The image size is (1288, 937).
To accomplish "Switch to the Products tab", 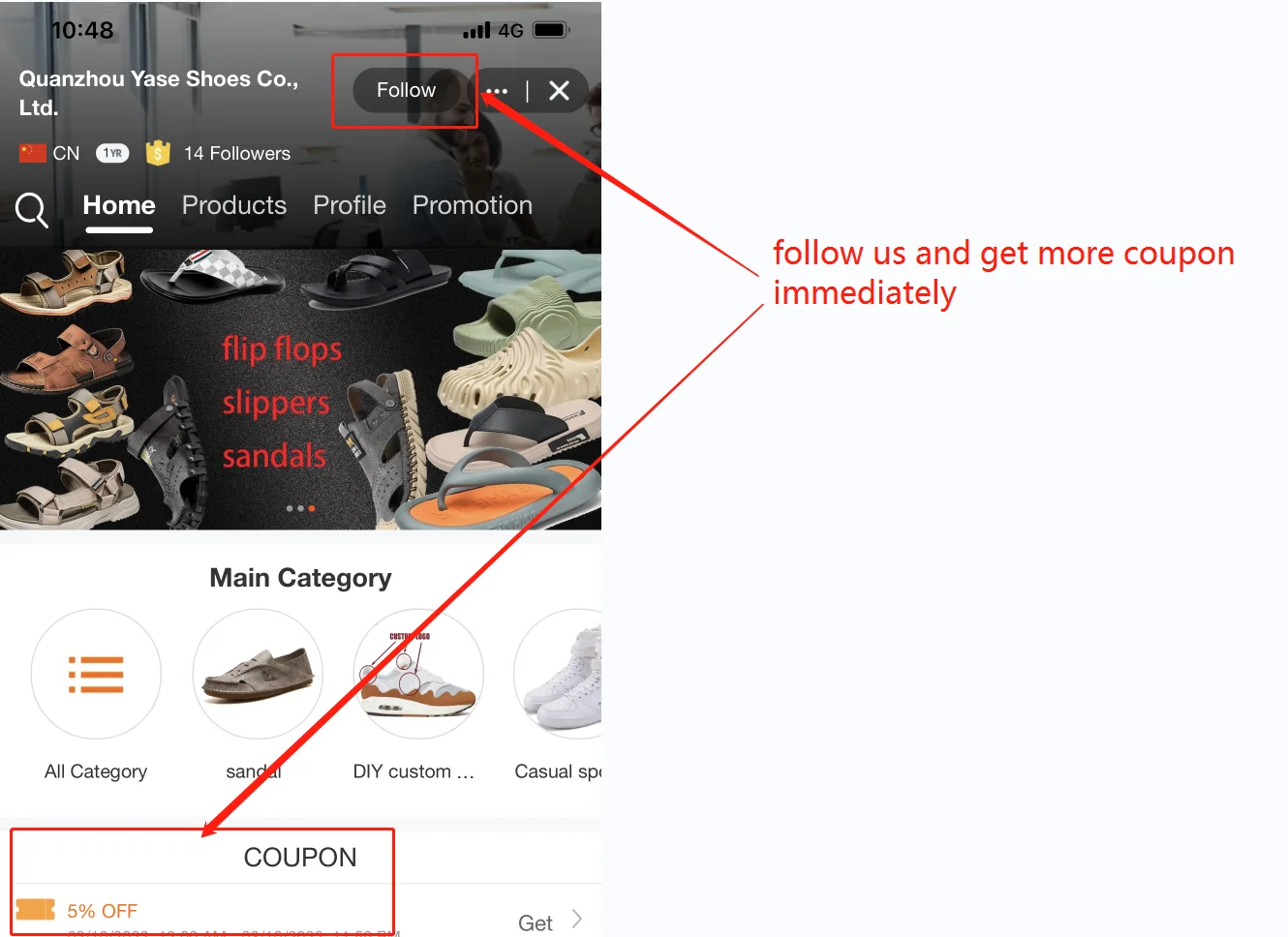I will (234, 205).
